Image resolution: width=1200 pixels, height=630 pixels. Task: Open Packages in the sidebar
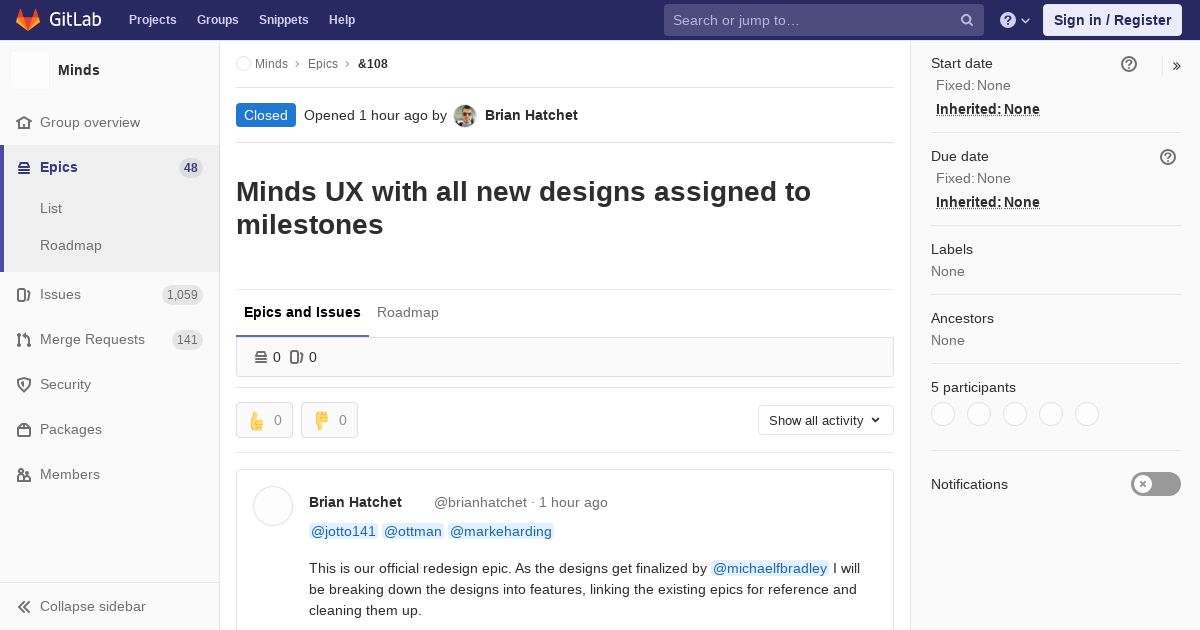(x=110, y=429)
